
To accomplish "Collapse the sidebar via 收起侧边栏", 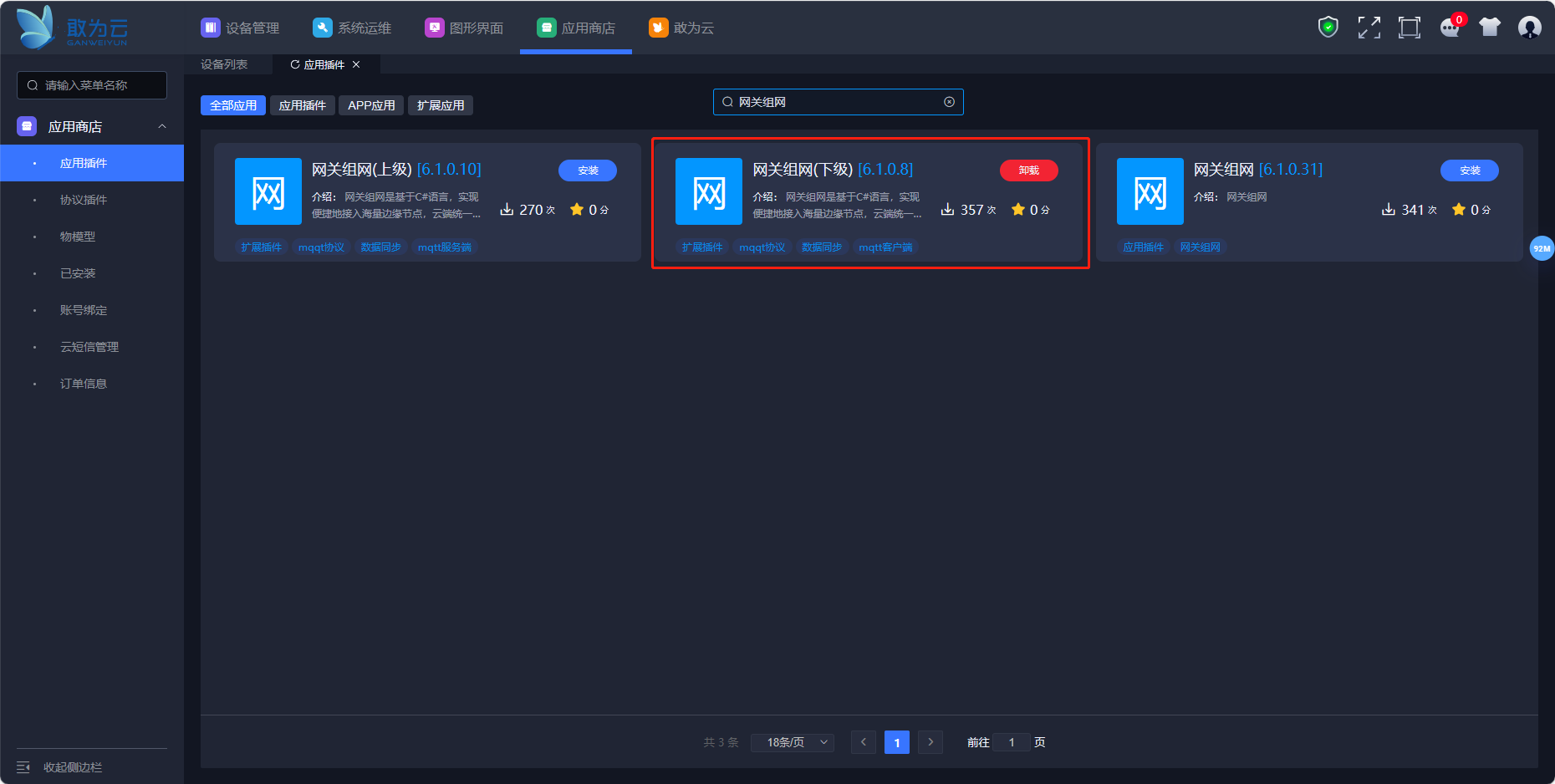I will click(60, 767).
